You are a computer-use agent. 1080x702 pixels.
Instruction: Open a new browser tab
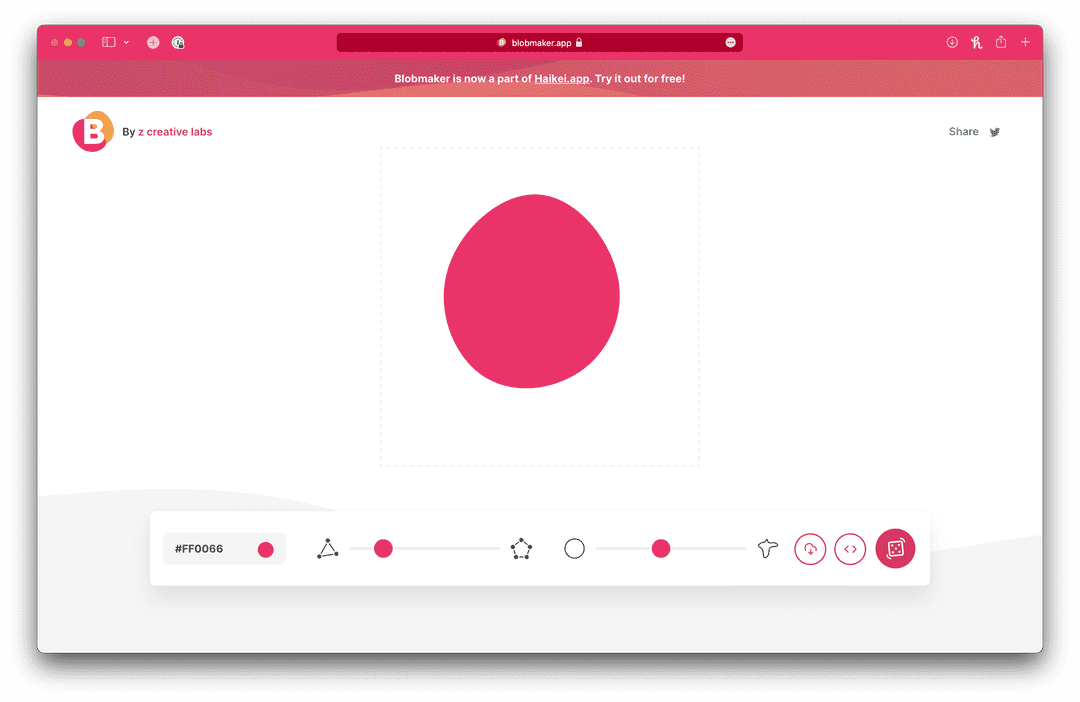pyautogui.click(x=1025, y=42)
